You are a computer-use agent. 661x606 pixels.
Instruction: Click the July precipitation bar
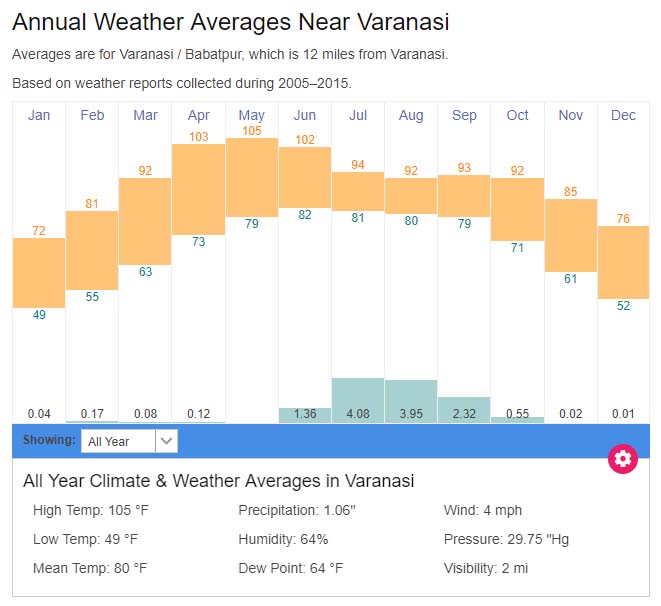click(358, 400)
